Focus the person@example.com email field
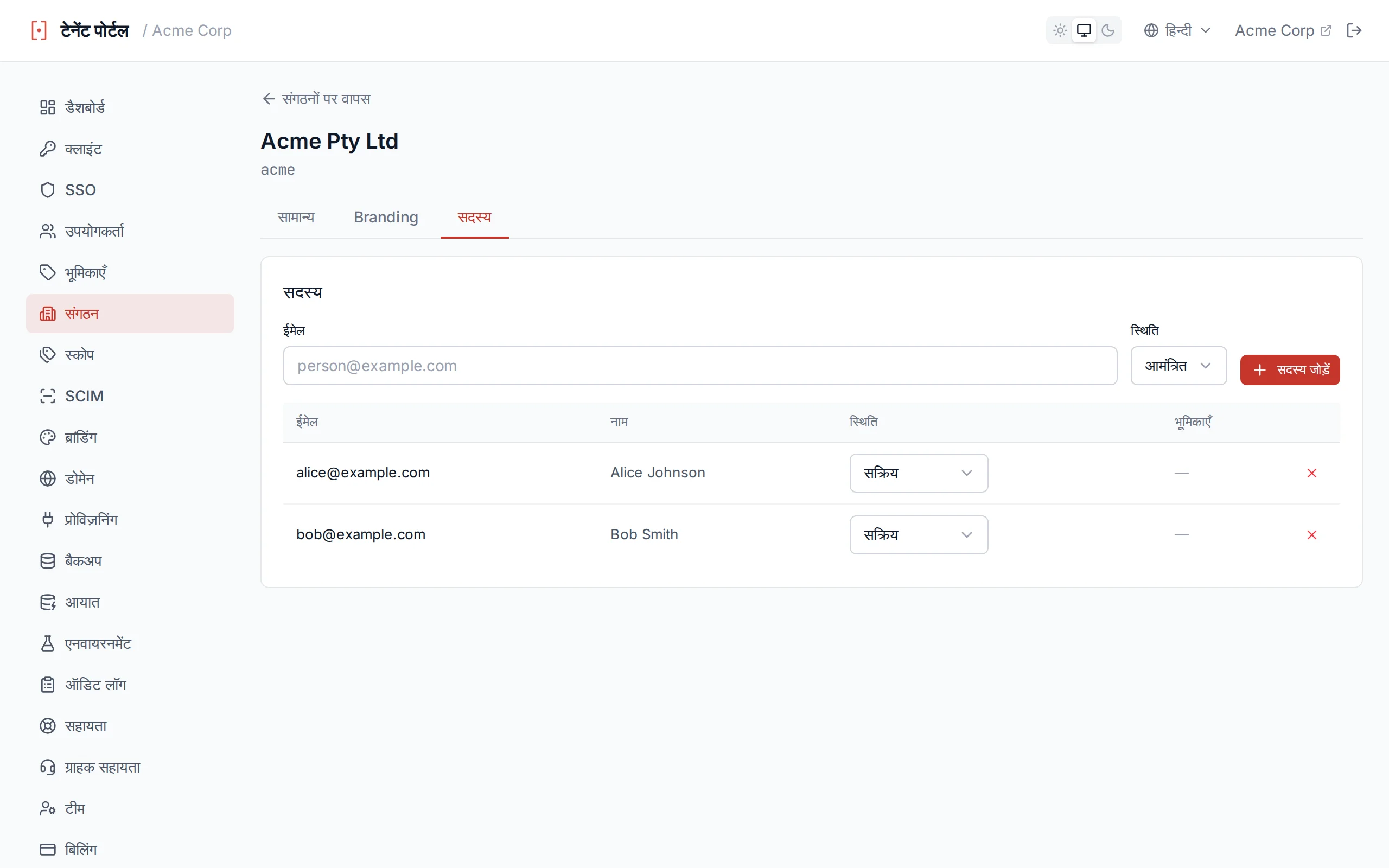The height and width of the screenshot is (868, 1389). coord(700,366)
